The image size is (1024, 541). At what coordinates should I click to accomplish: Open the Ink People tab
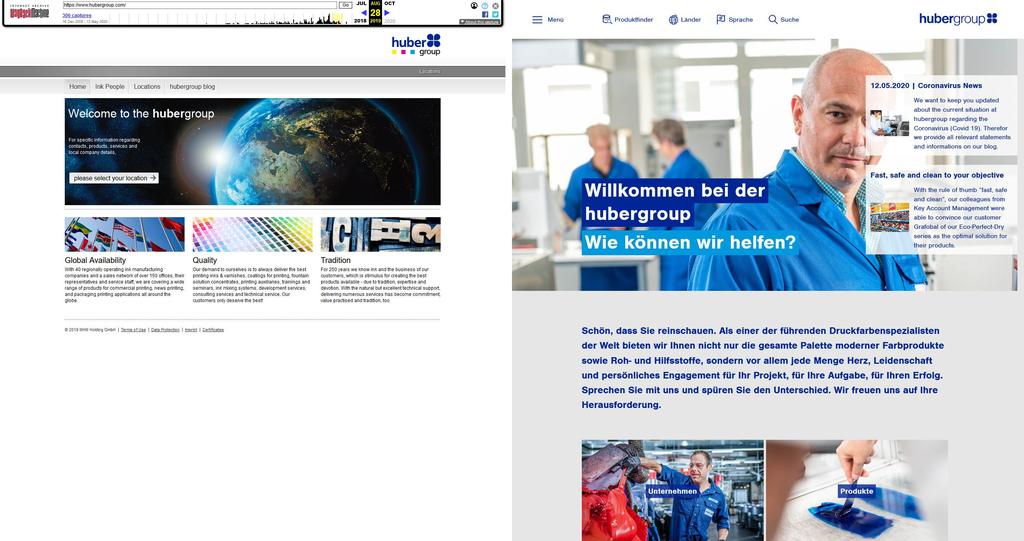[110, 86]
